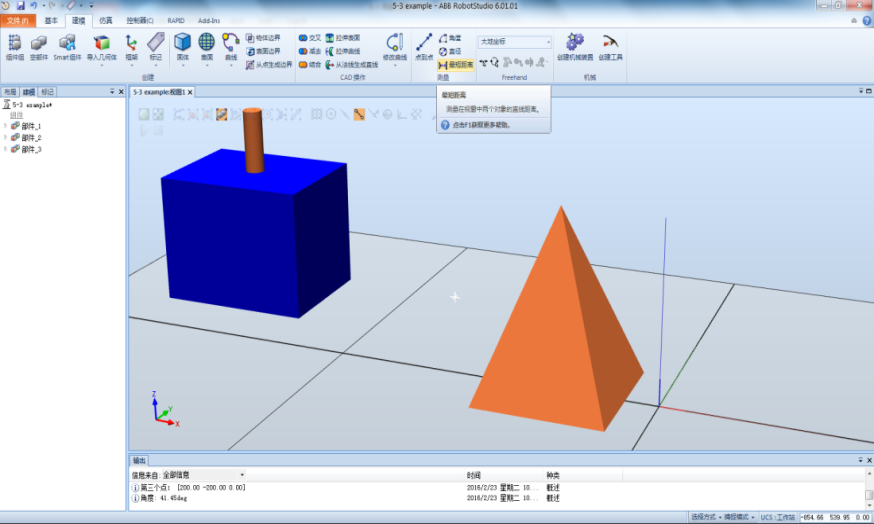Open the left panel options dropdown arrow
Image resolution: width=874 pixels, height=524 pixels.
(x=112, y=91)
